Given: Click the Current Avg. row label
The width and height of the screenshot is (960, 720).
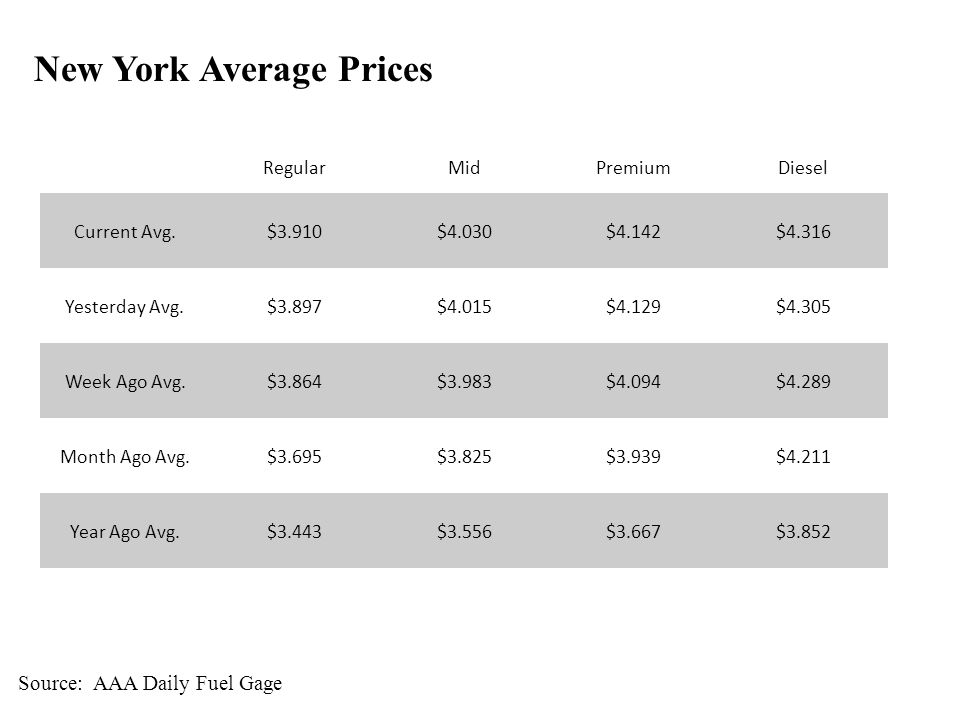Looking at the screenshot, I should coord(125,232).
